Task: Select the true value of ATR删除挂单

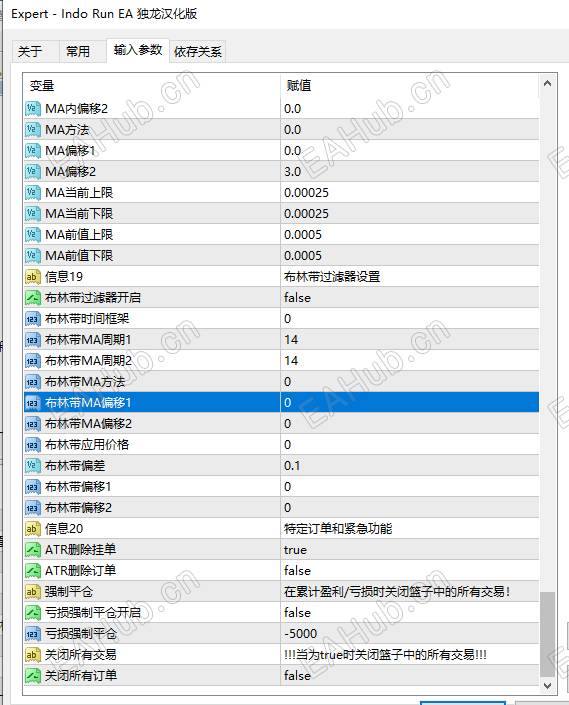Action: (295, 549)
